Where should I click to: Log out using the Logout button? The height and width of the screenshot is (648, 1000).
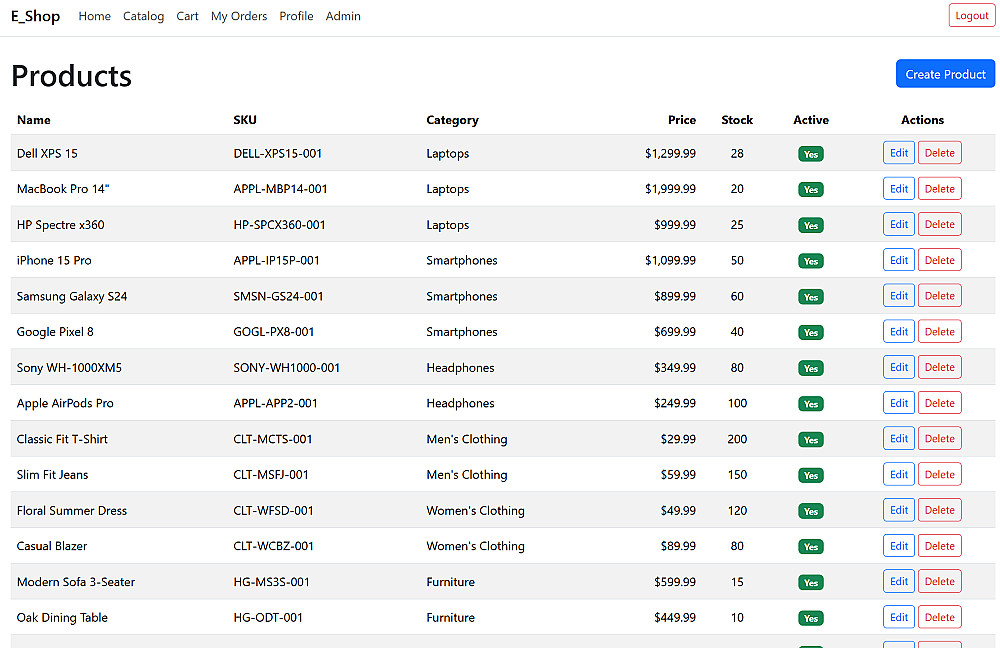tap(971, 16)
